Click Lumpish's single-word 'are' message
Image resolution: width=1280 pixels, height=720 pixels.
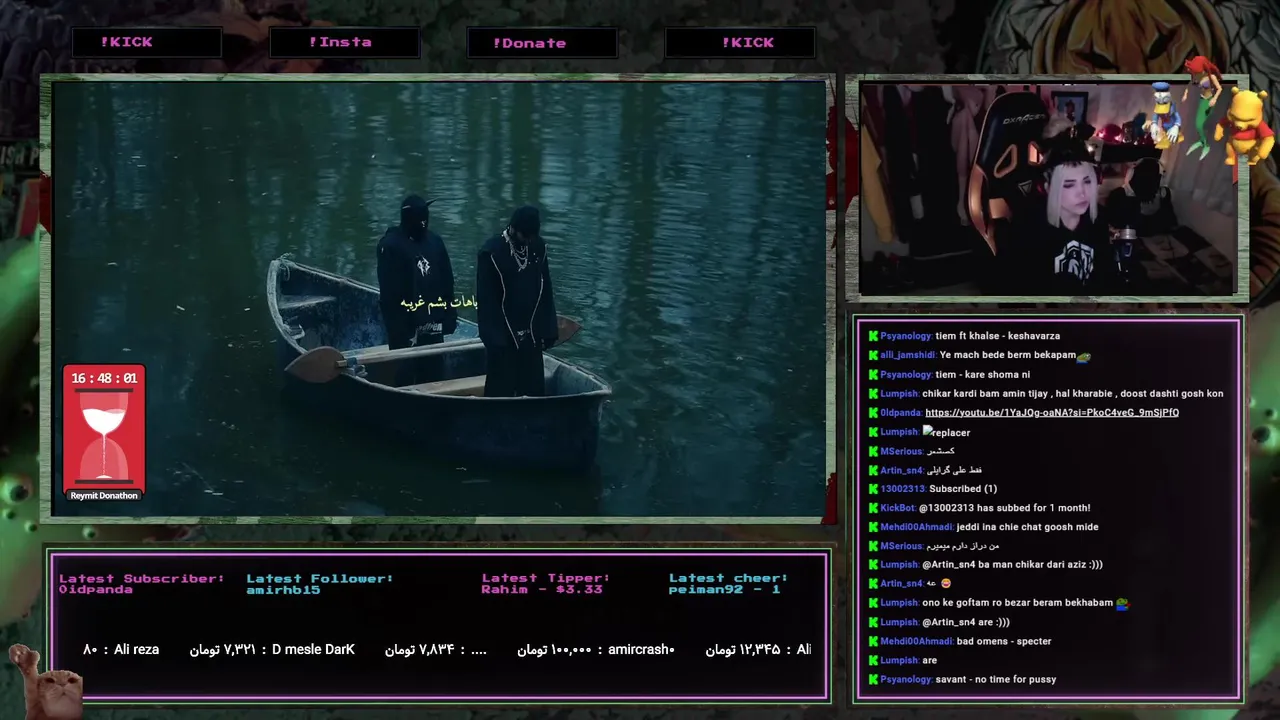pyautogui.click(x=930, y=660)
